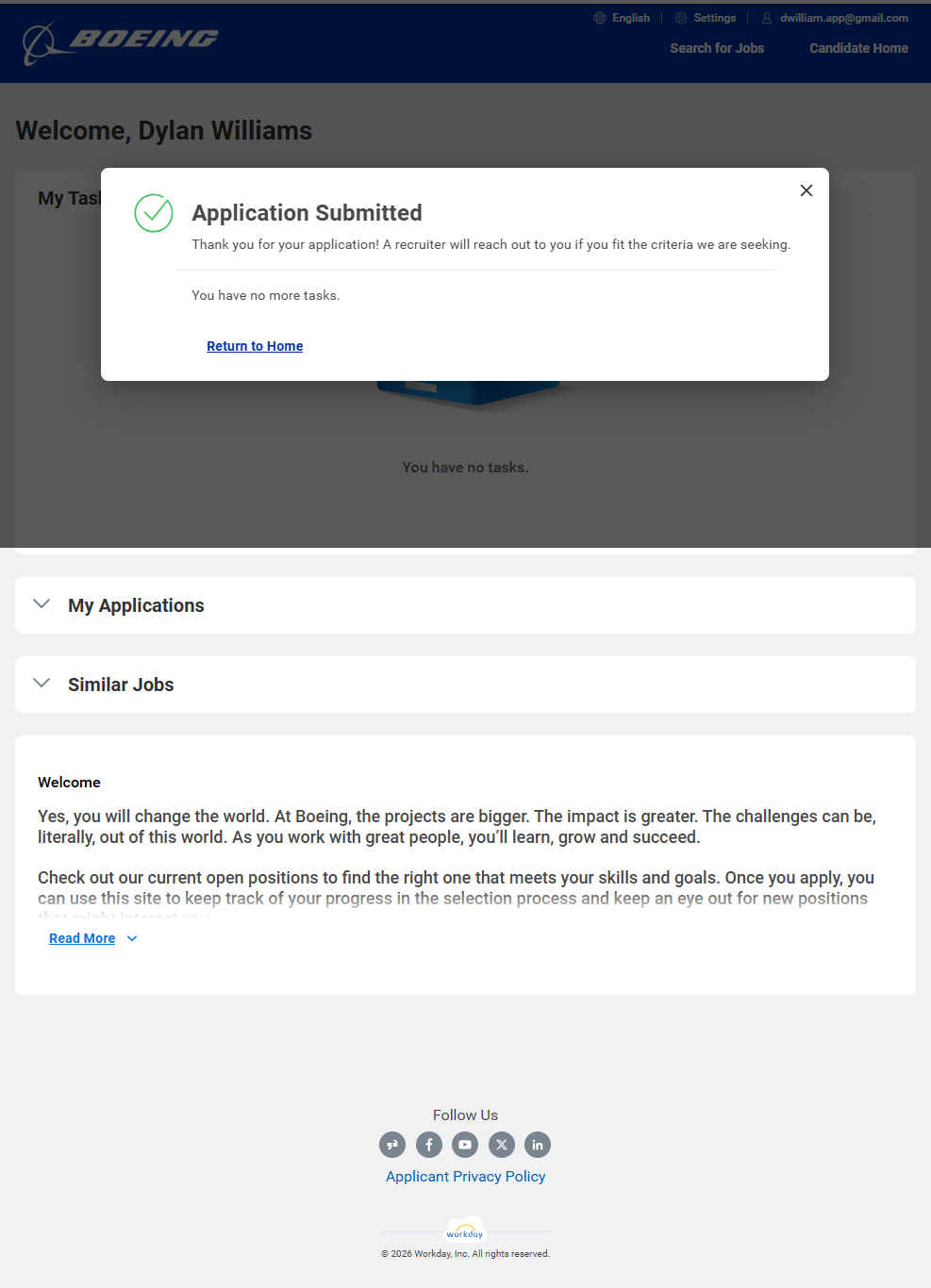Open Boeing's Facebook page icon
Screen dimensions: 931x1288
pyautogui.click(x=428, y=1145)
